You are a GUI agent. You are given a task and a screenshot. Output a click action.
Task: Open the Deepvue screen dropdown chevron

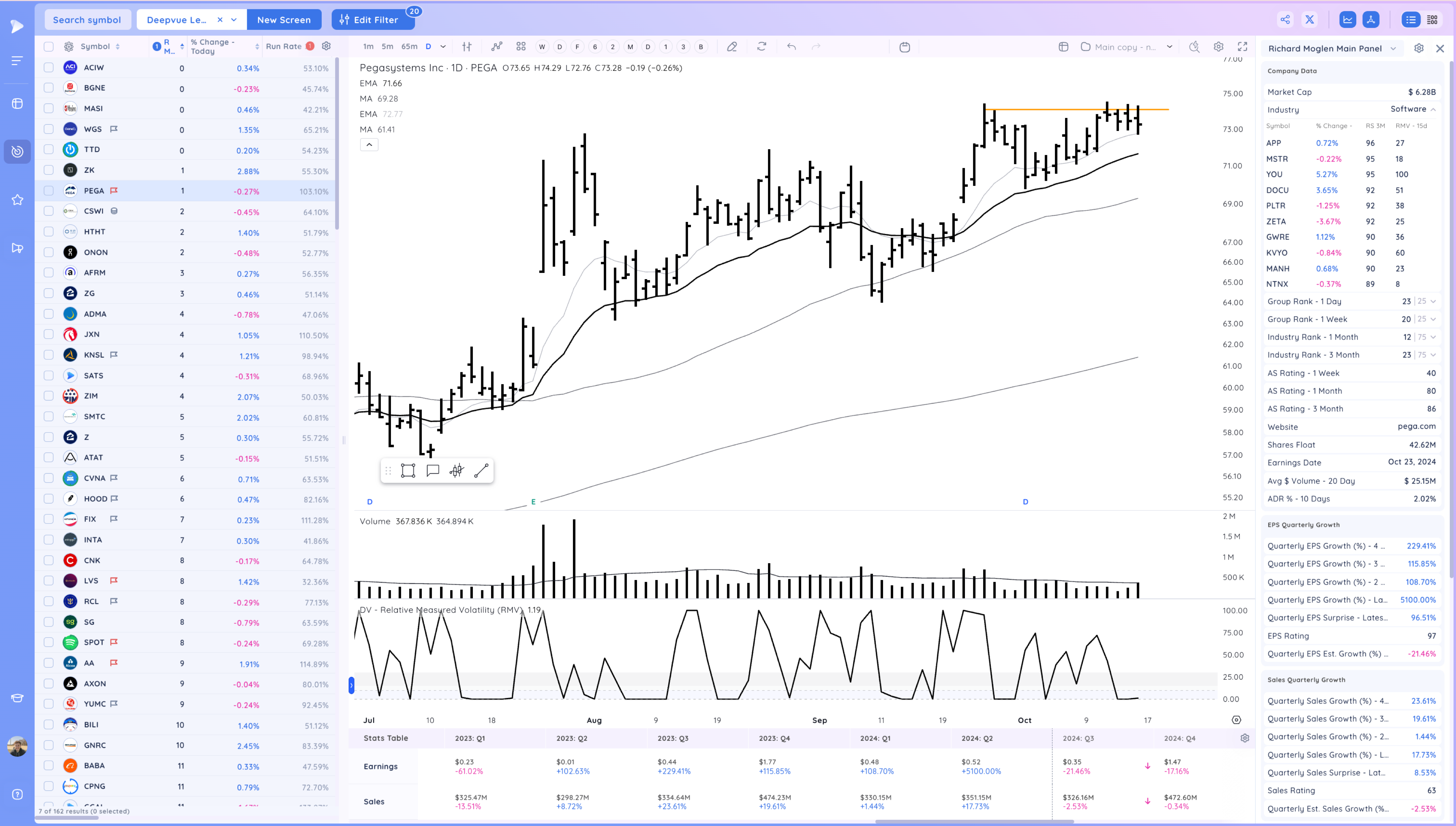(234, 20)
